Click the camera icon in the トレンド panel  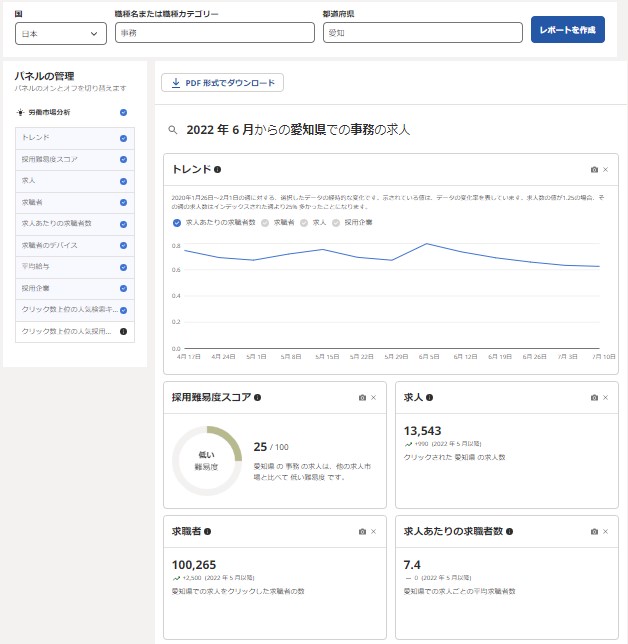click(594, 170)
